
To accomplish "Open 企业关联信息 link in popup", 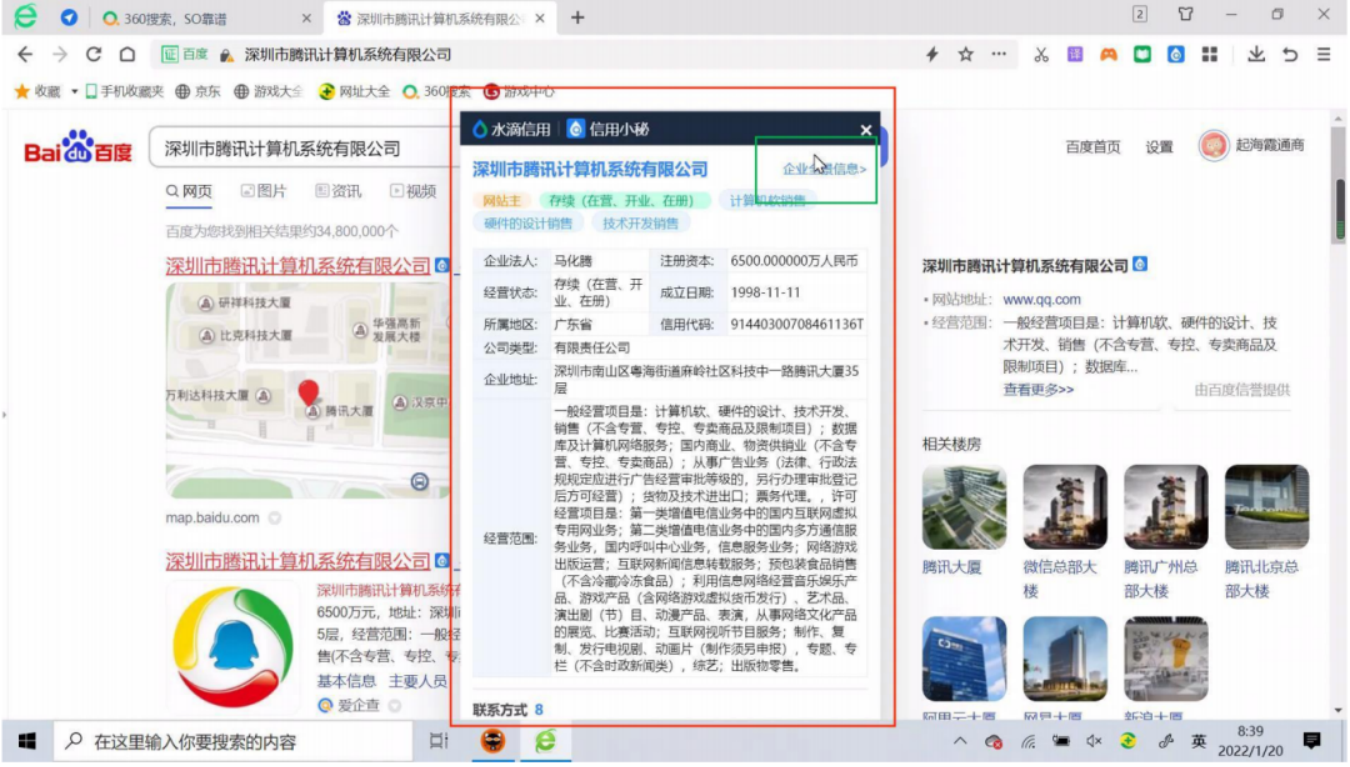I will 824,169.
